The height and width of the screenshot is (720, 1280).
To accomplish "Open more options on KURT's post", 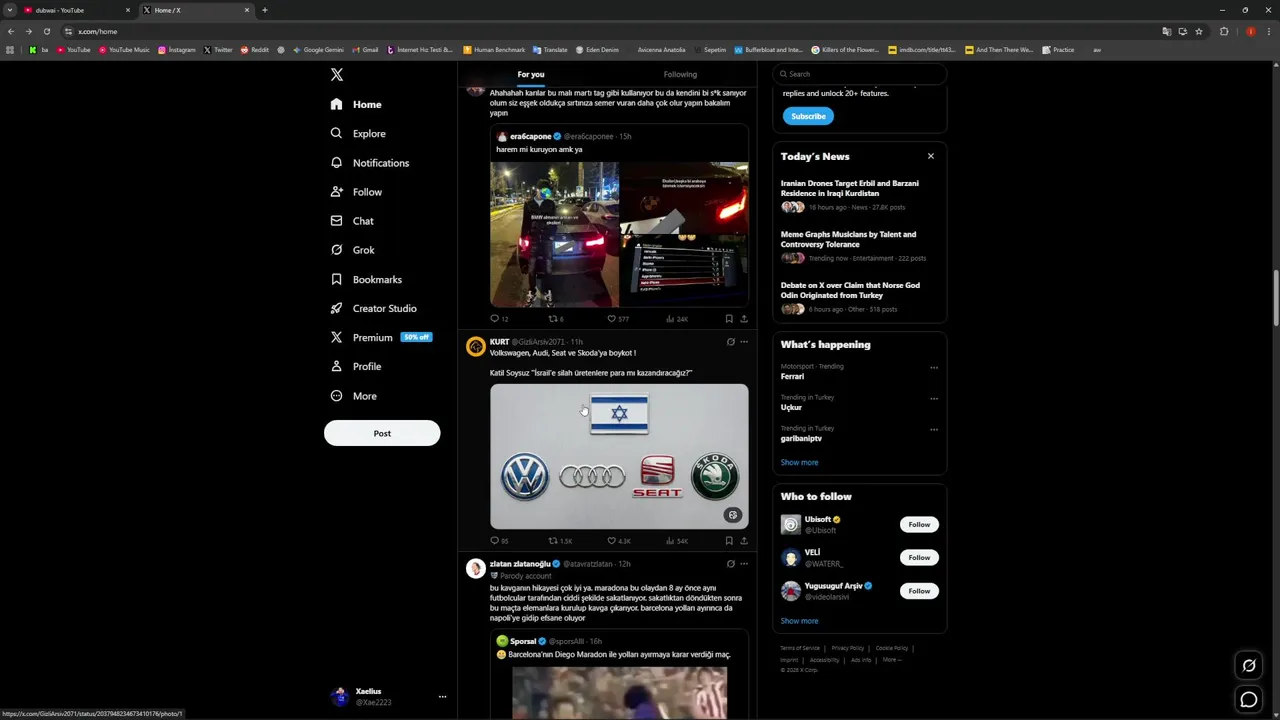I will point(743,342).
